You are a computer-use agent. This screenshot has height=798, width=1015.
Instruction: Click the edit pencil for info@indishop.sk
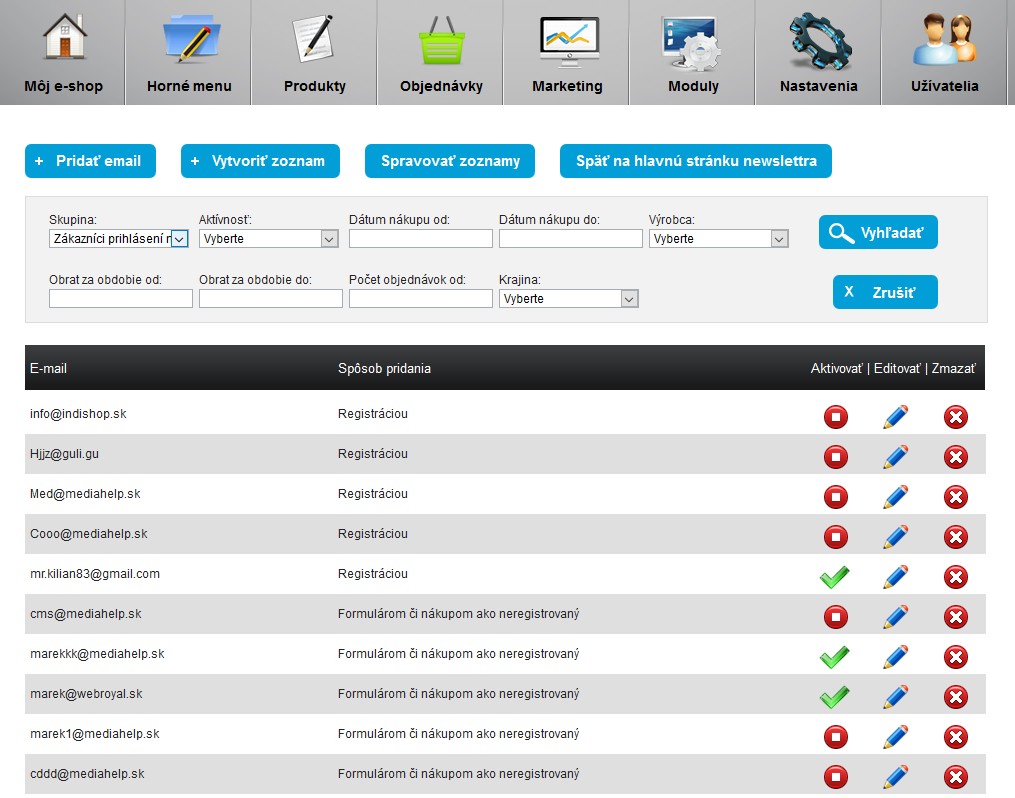(x=896, y=417)
